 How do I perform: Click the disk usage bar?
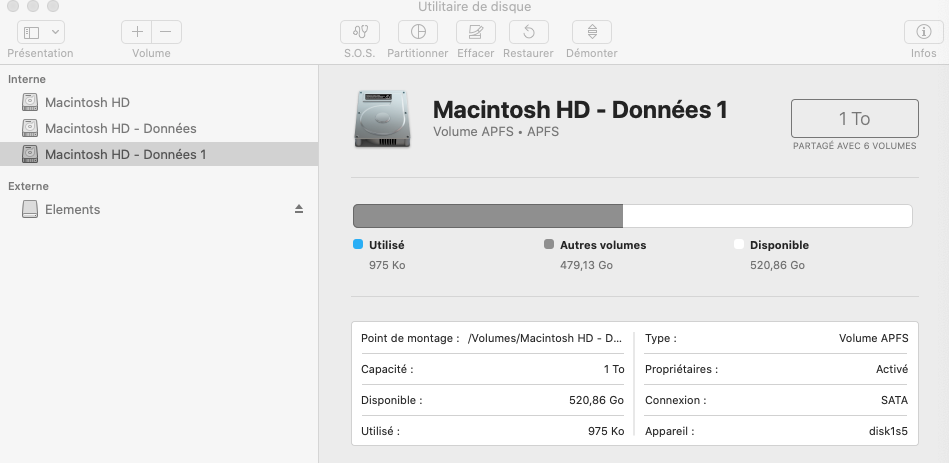click(x=632, y=216)
